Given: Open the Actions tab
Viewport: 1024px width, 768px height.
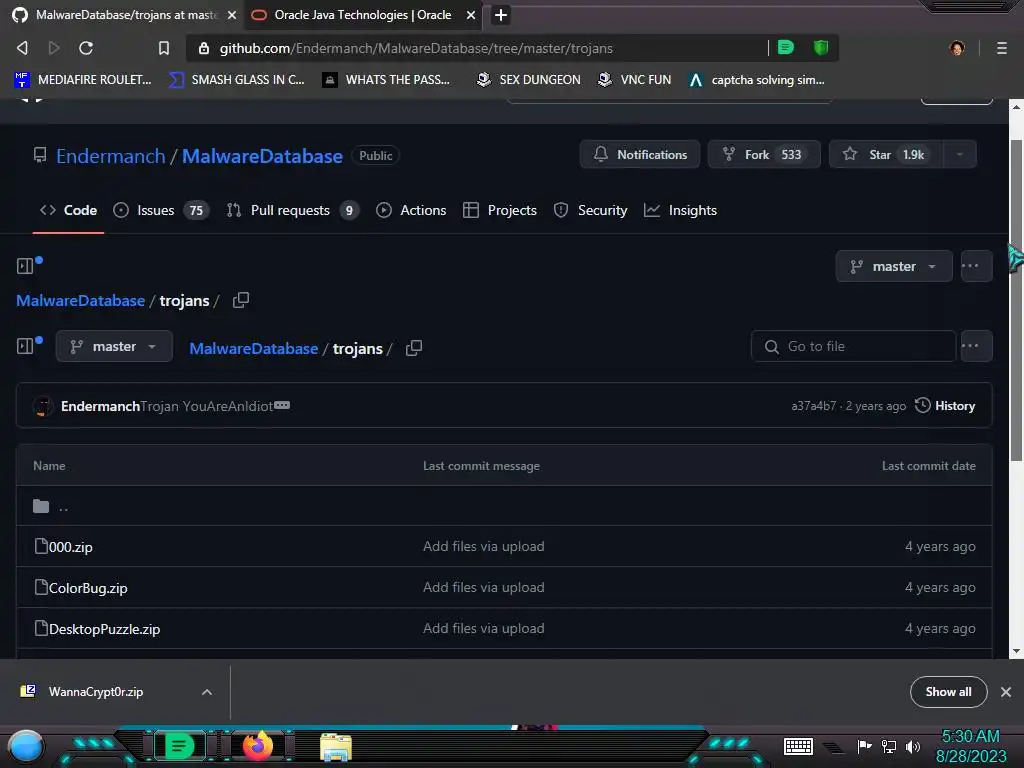Looking at the screenshot, I should point(411,210).
